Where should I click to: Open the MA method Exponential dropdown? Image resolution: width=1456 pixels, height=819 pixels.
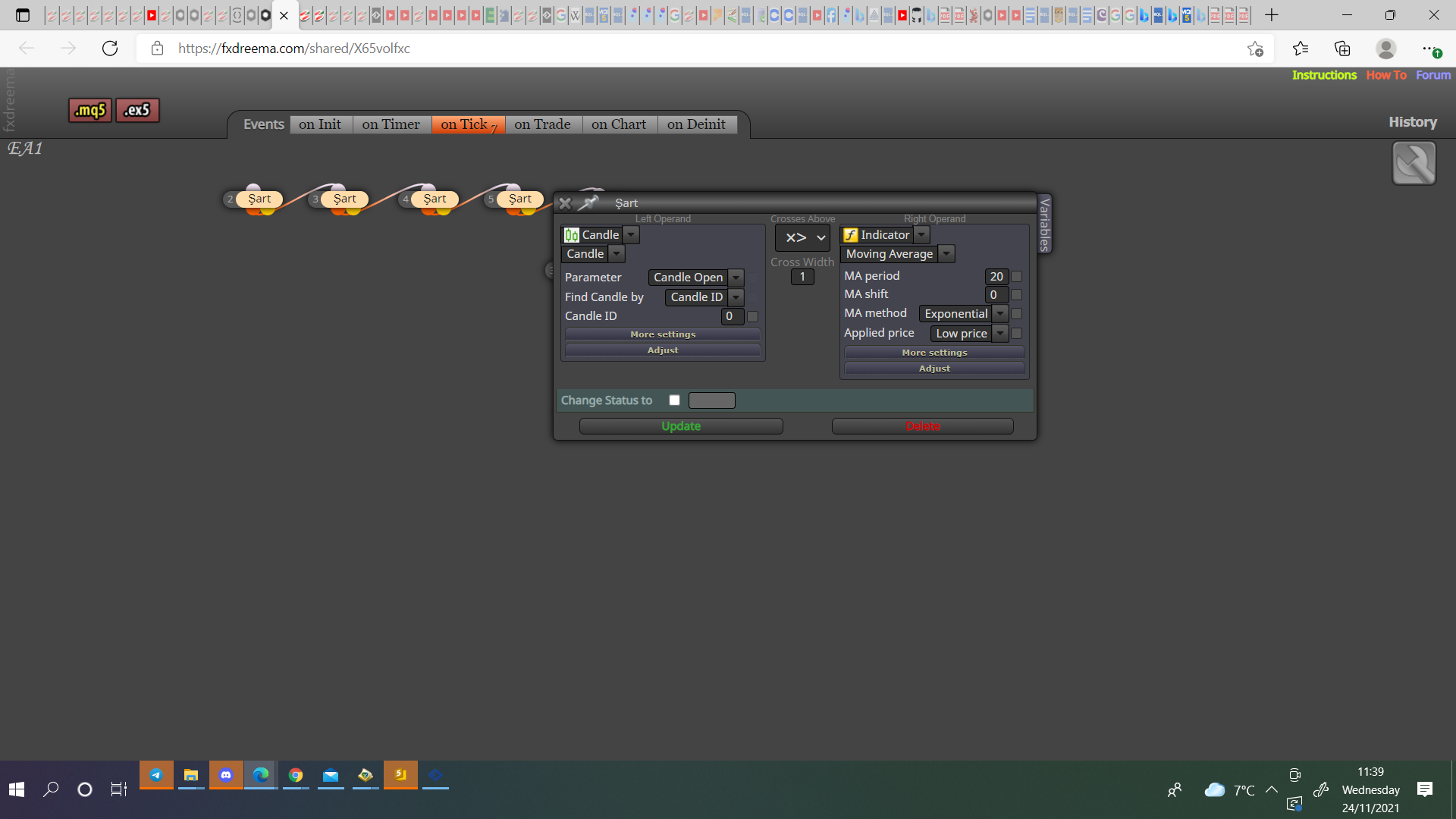pyautogui.click(x=1000, y=314)
